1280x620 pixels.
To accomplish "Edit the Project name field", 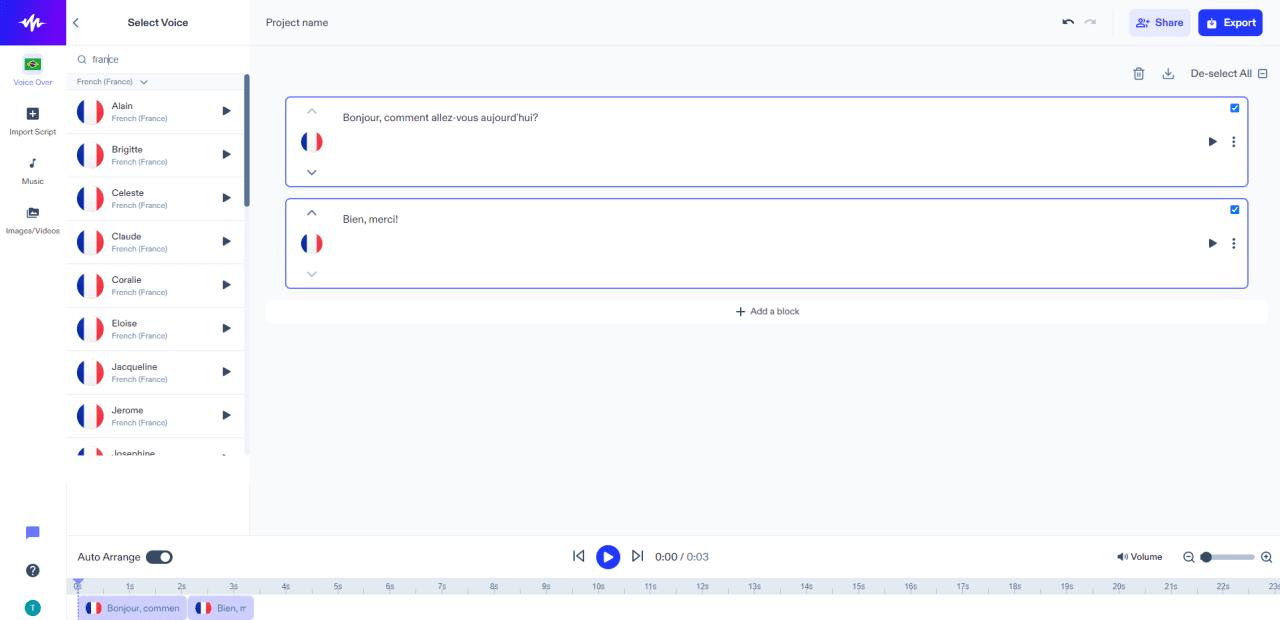I will tap(297, 22).
